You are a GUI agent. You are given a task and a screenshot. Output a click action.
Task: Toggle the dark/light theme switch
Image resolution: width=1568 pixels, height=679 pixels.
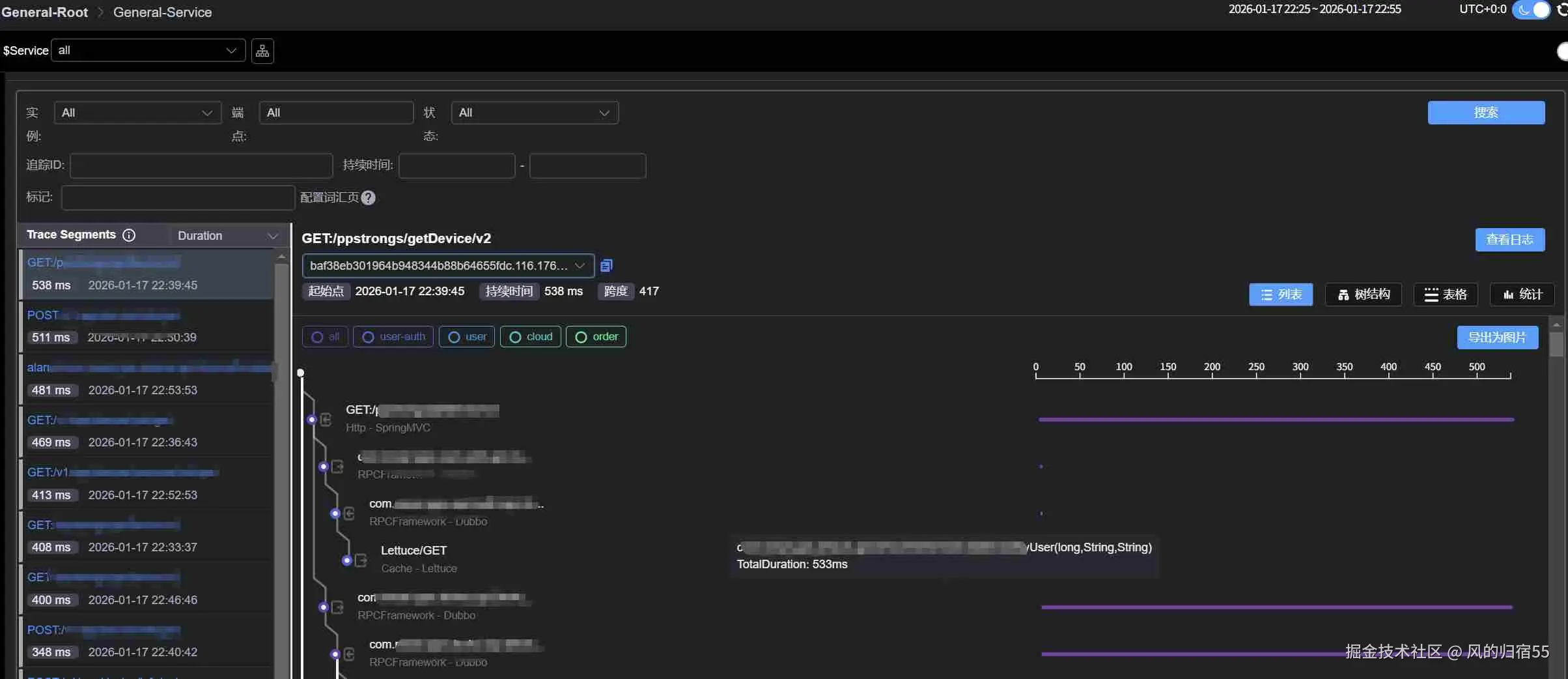coord(1532,10)
